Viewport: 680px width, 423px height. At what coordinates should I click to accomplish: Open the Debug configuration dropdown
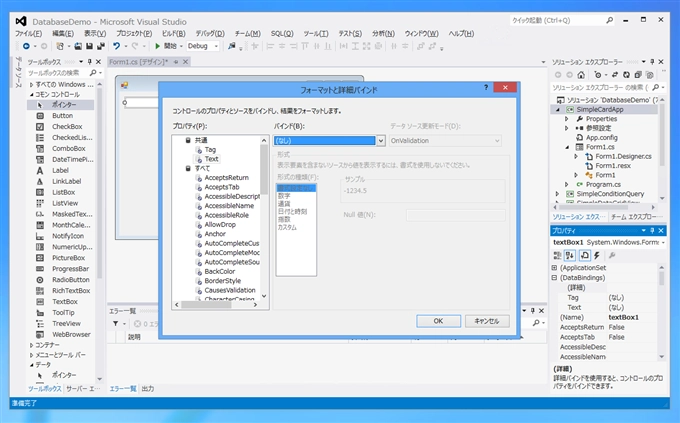pyautogui.click(x=216, y=46)
